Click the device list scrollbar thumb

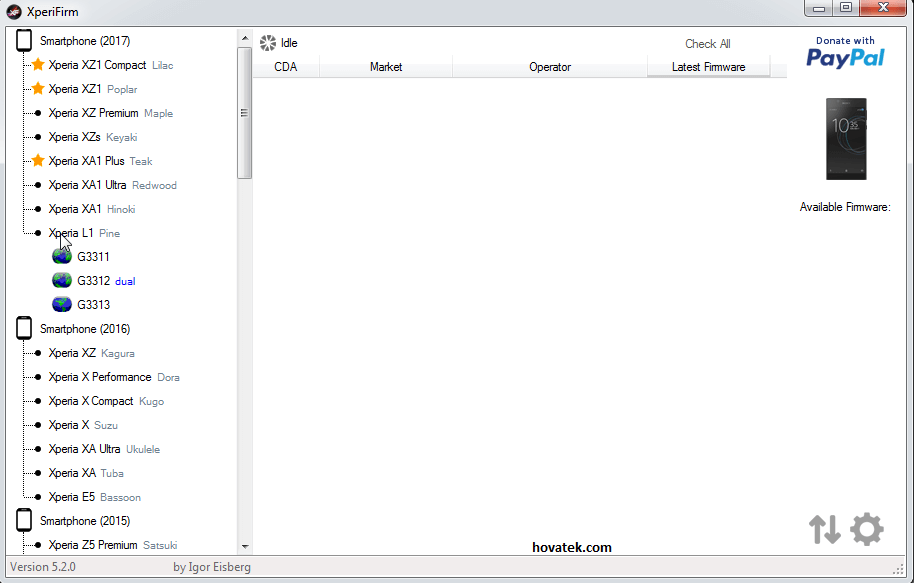(245, 113)
